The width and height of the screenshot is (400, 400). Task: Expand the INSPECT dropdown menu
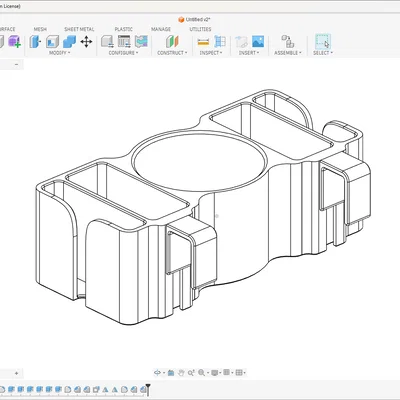(211, 53)
